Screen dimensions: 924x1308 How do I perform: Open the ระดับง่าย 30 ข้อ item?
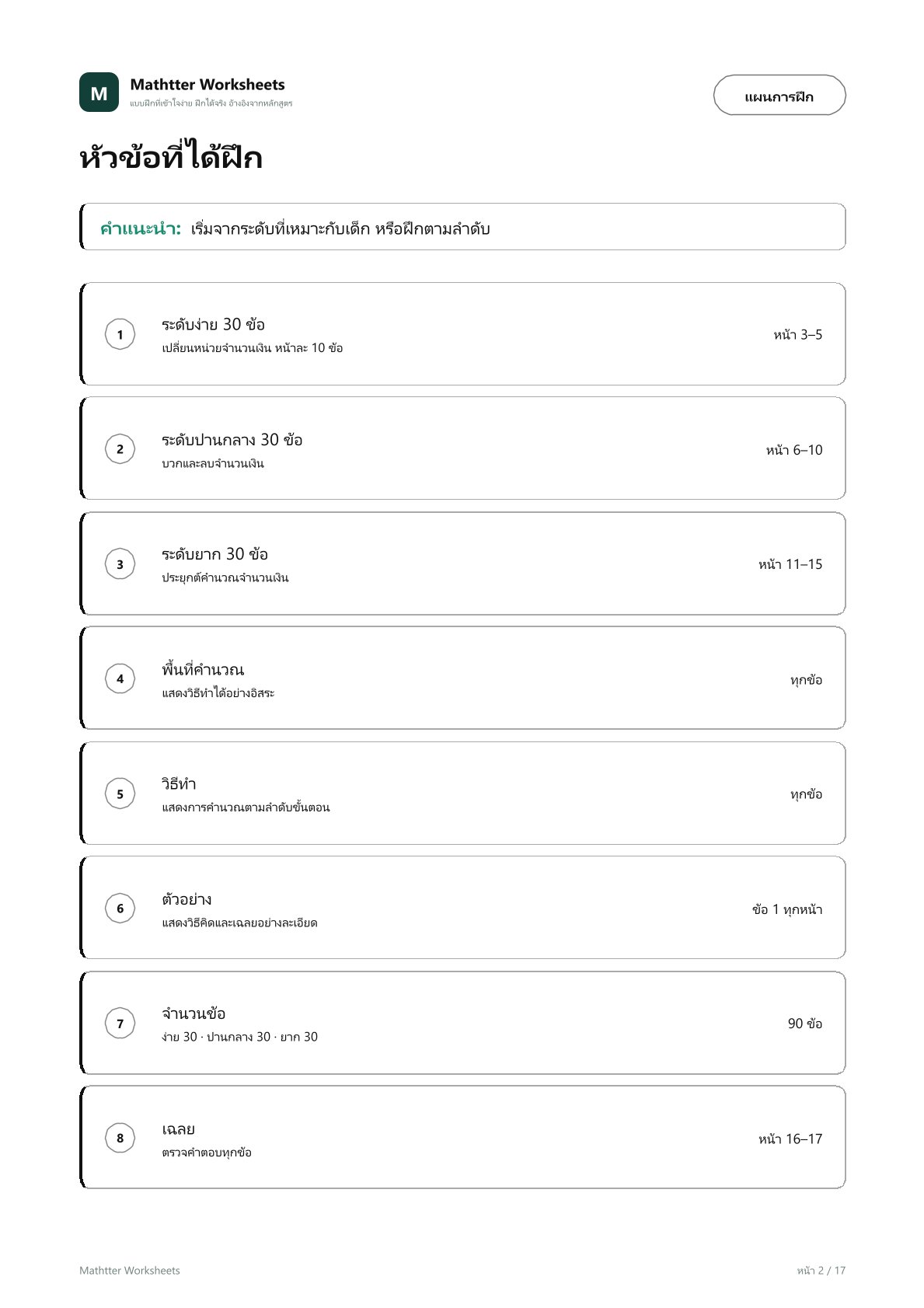[462, 334]
